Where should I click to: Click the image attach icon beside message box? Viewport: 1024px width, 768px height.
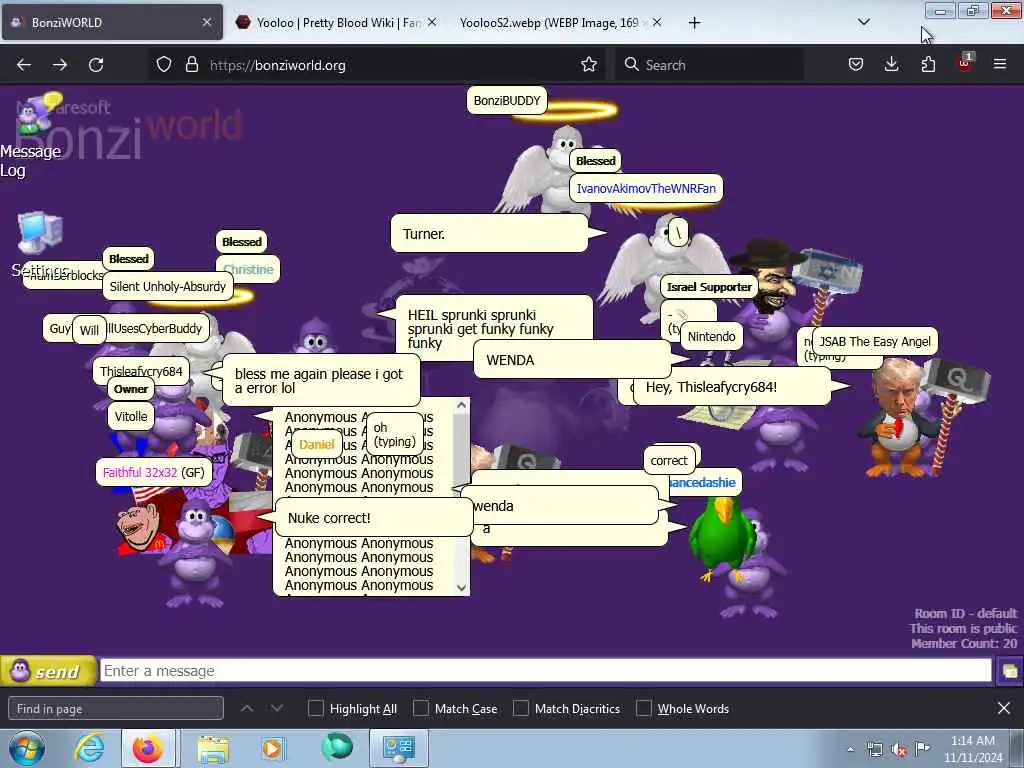coord(1009,671)
